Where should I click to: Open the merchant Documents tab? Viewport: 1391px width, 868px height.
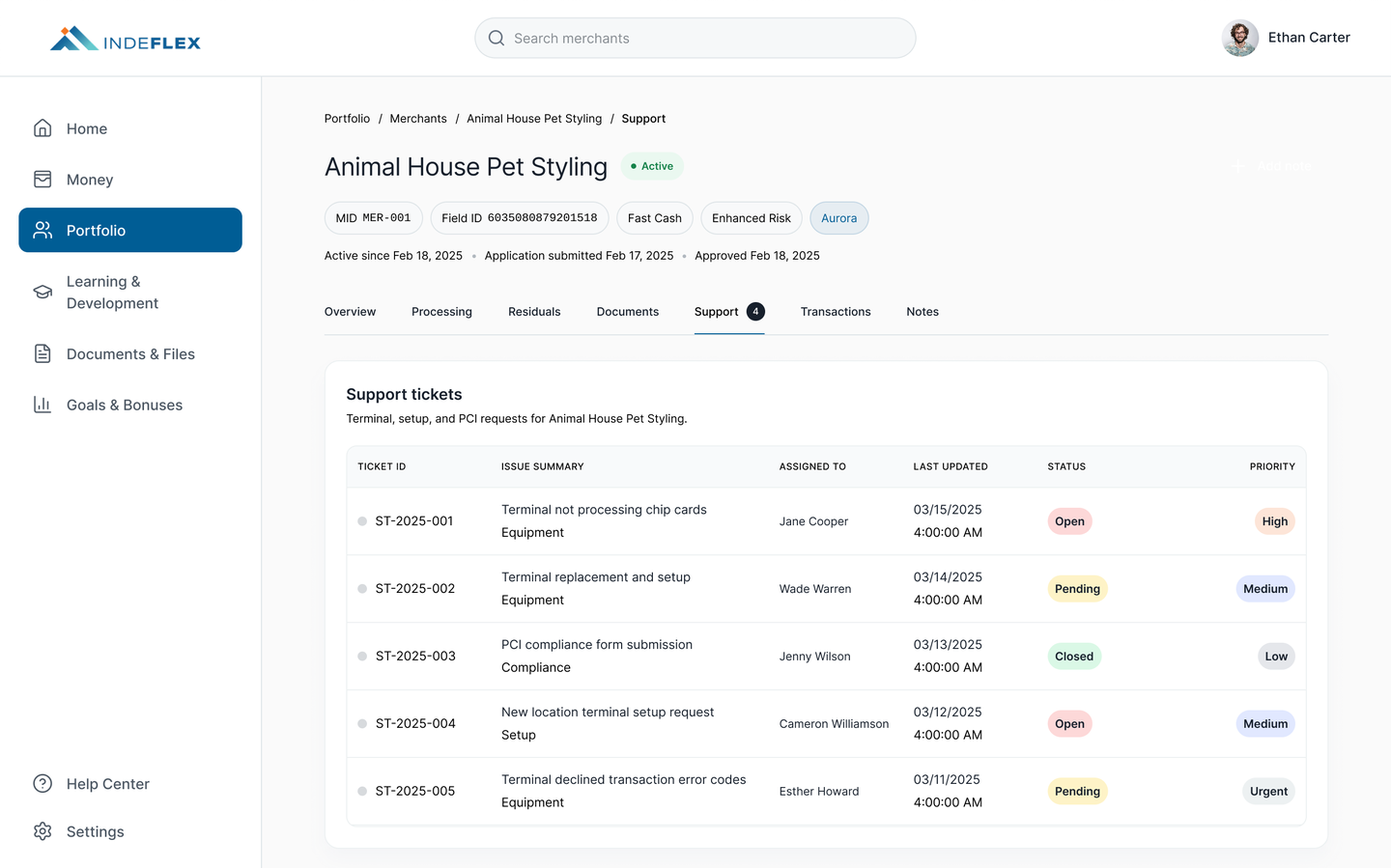(628, 312)
